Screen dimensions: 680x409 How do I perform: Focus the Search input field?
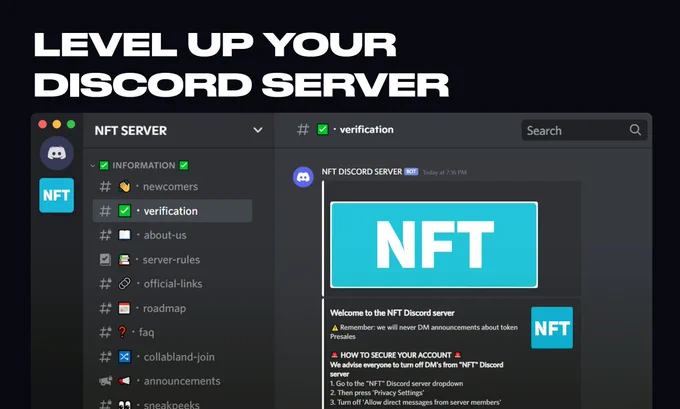[584, 130]
